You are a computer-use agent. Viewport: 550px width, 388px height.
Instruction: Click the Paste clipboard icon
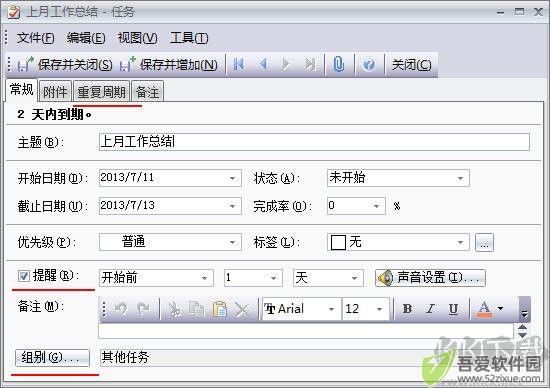coord(220,309)
